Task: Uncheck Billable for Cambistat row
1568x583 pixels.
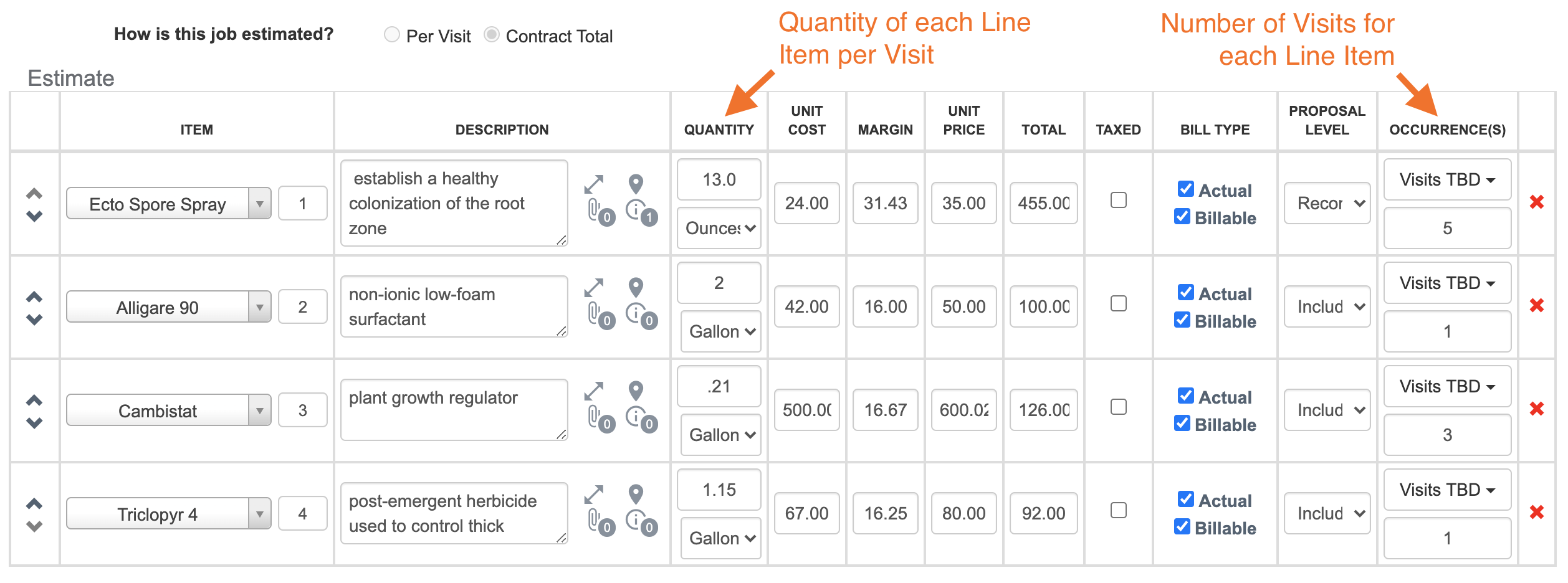Action: pos(1182,423)
